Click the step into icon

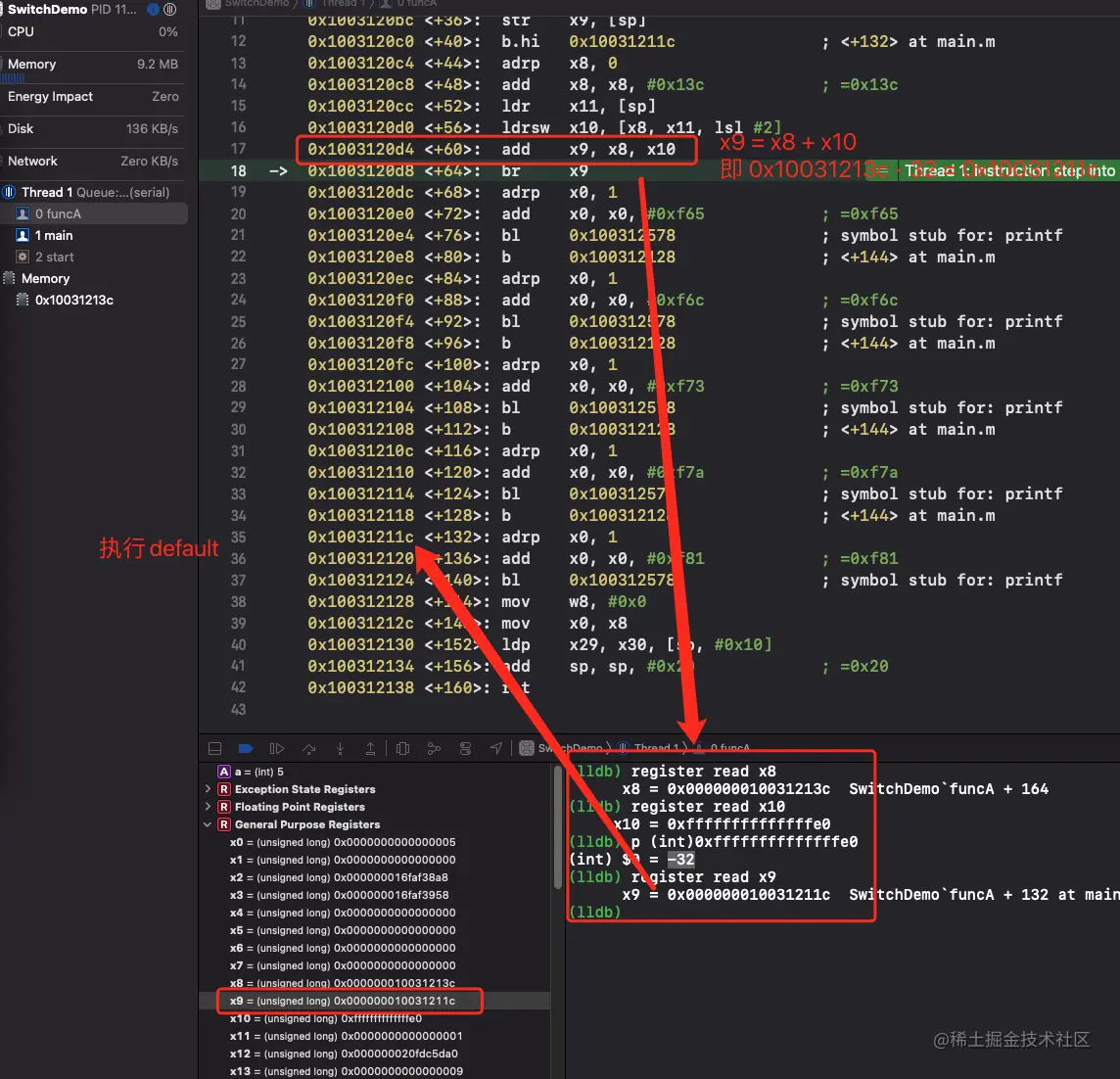coord(340,748)
